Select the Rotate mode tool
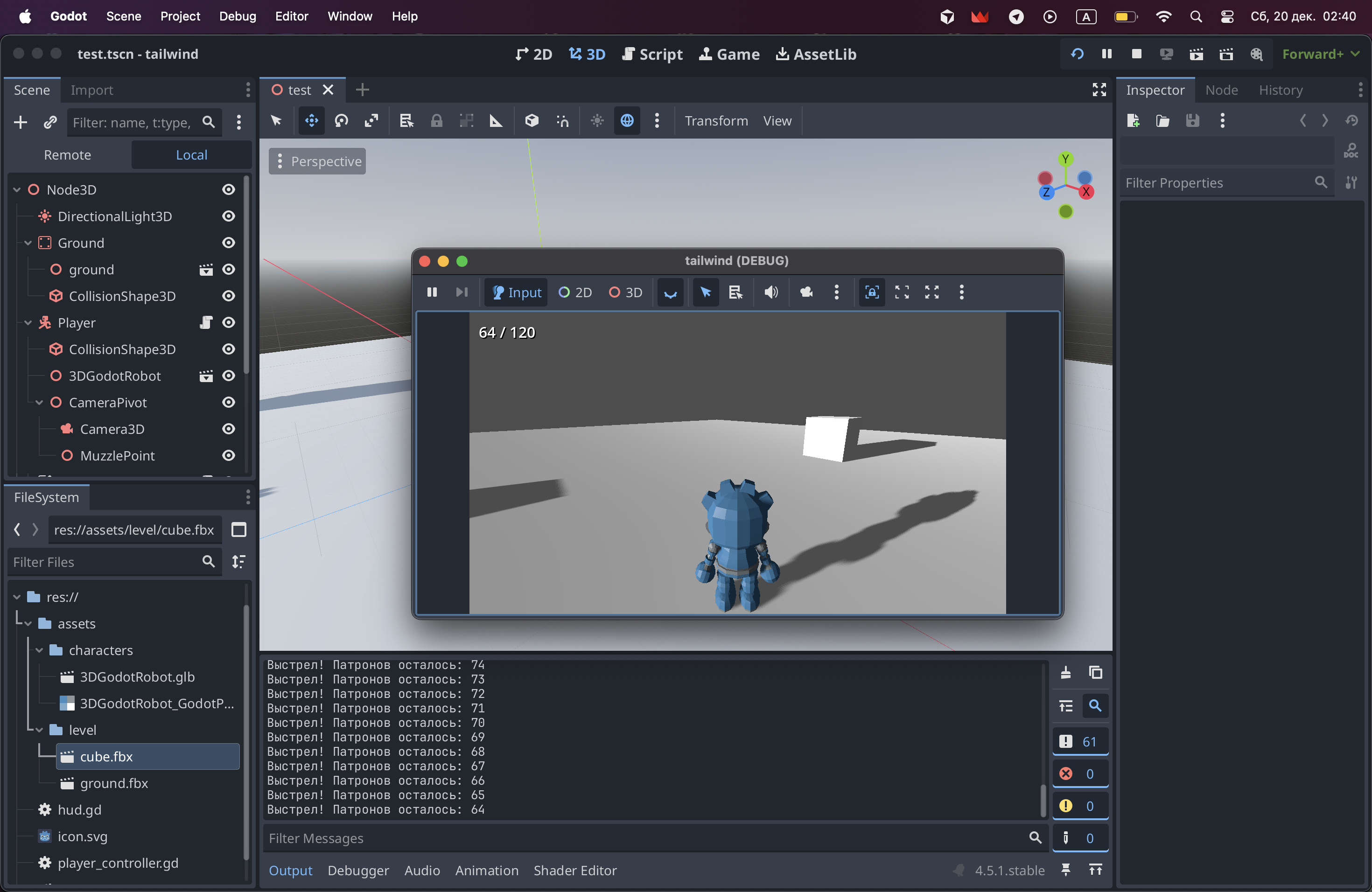Viewport: 1372px width, 892px height. tap(341, 120)
